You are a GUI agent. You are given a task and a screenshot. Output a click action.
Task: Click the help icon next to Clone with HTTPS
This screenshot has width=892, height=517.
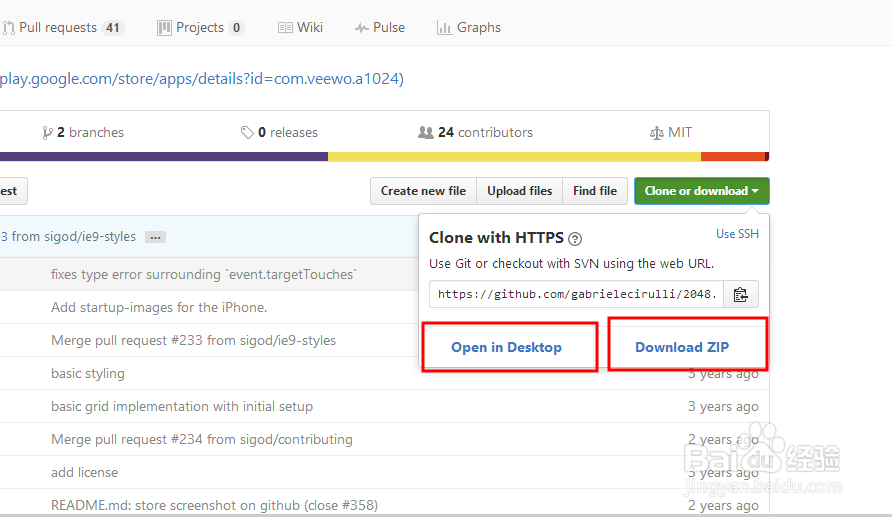575,239
